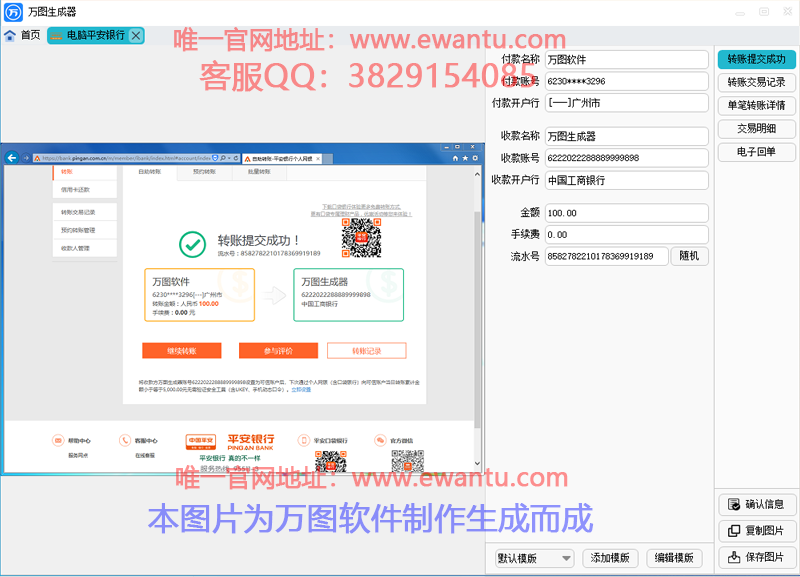Click the preview scrollbar up arrow
Screen dimensions: 800x577
tap(477, 174)
